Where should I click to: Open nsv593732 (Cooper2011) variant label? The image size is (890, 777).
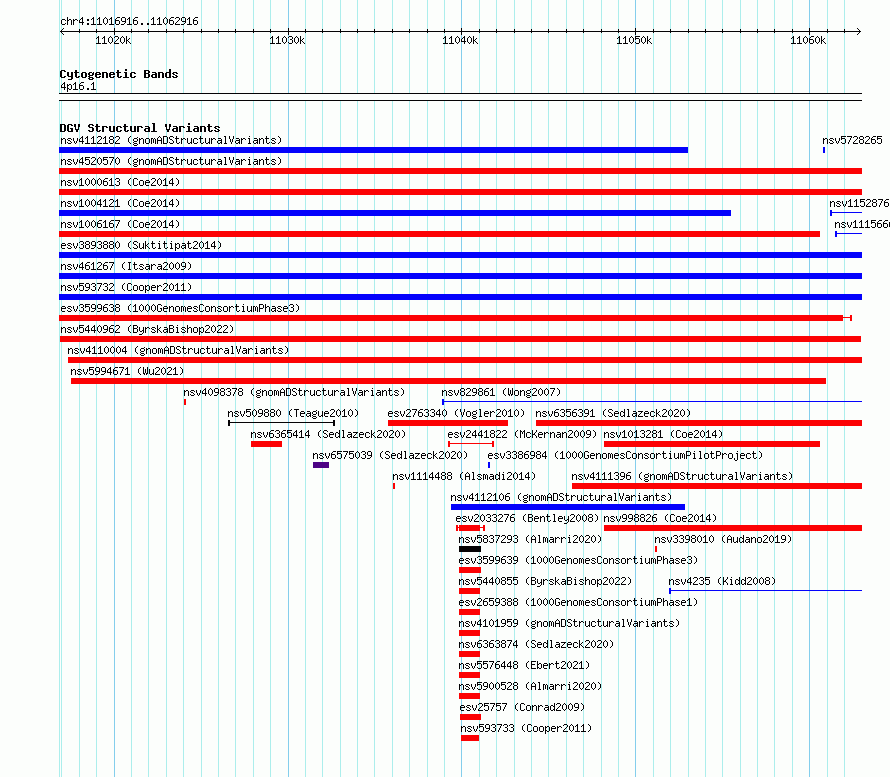(x=126, y=287)
